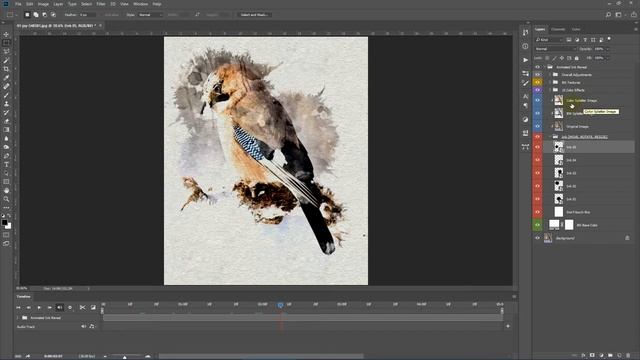Go to first frame in timeline

[18, 307]
